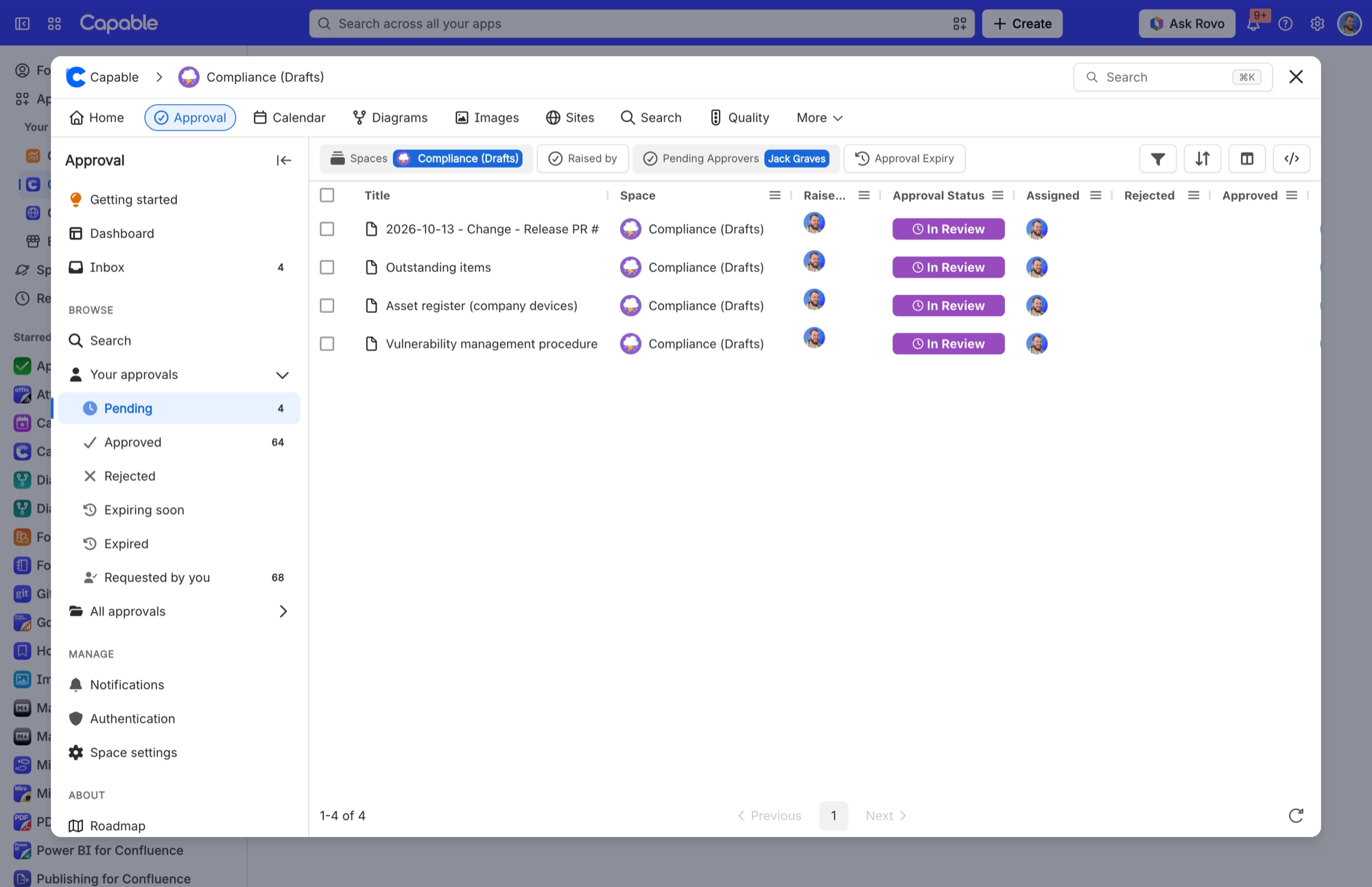Go to the Home tab
Viewport: 1372px width, 887px height.
coord(97,118)
